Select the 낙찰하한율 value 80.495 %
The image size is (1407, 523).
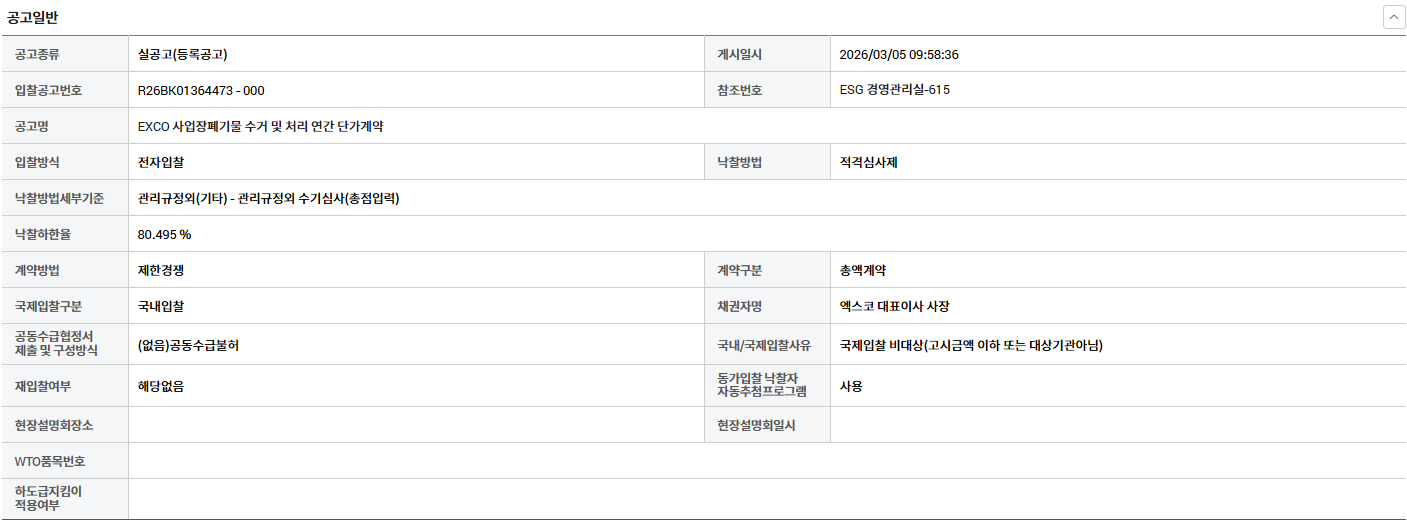tap(164, 234)
